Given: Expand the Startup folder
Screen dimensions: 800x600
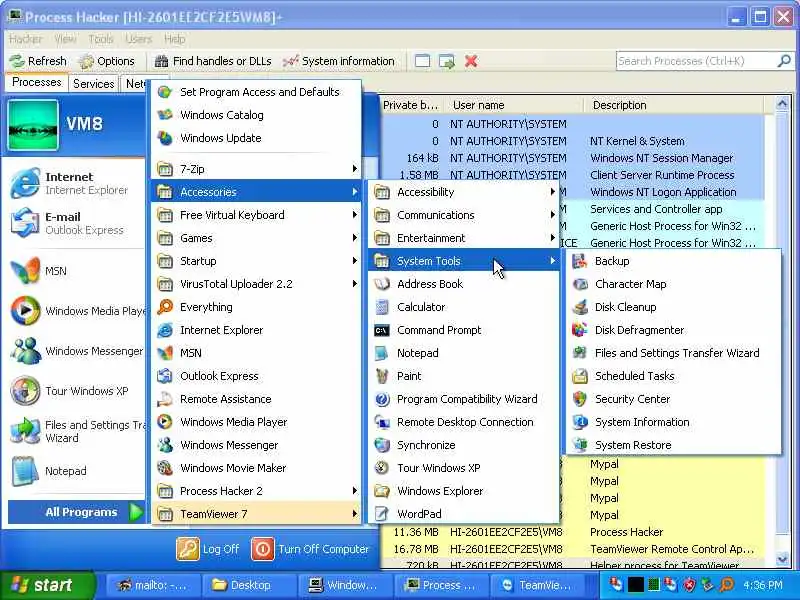Looking at the screenshot, I should (256, 261).
